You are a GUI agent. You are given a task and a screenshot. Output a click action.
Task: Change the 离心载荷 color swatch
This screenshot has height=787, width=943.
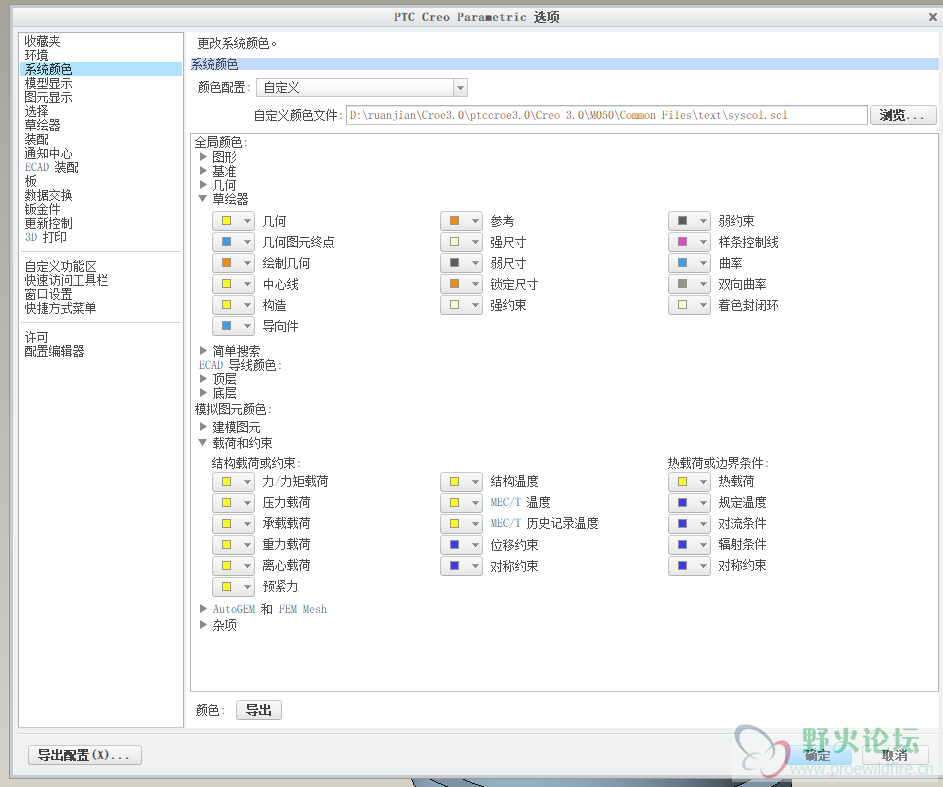click(x=233, y=566)
